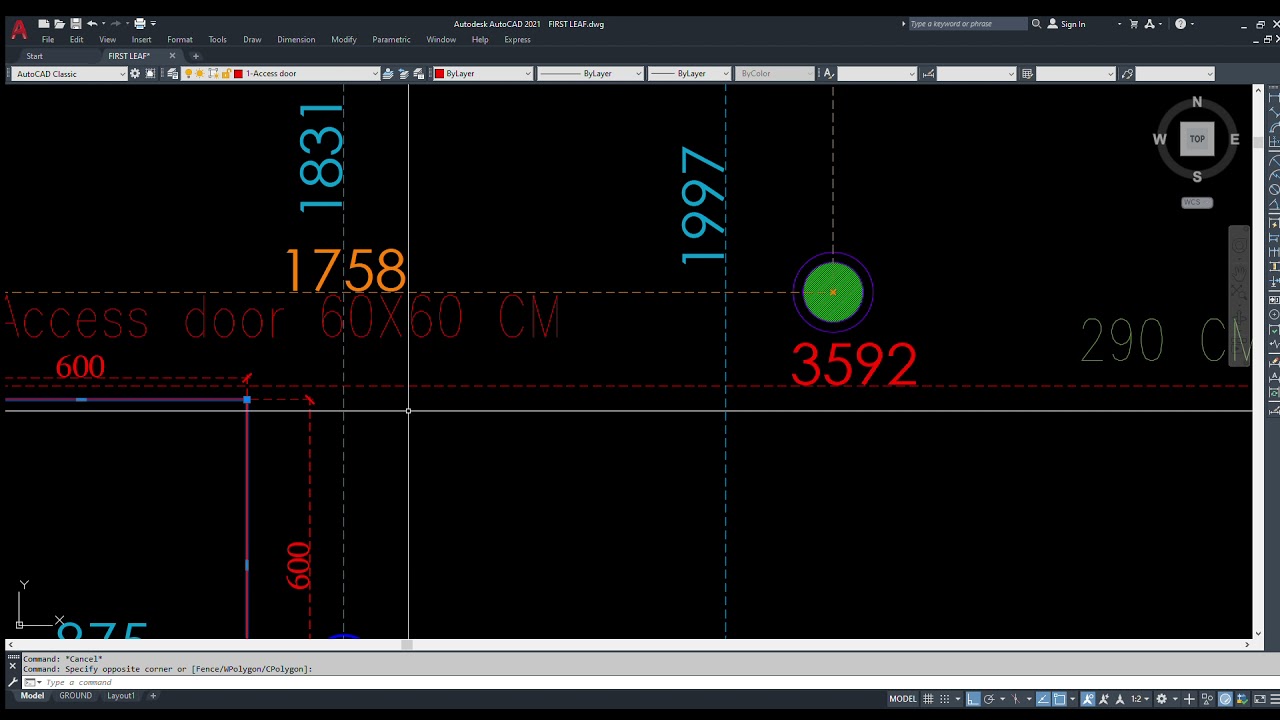Open the File menu
1280x720 pixels.
48,40
